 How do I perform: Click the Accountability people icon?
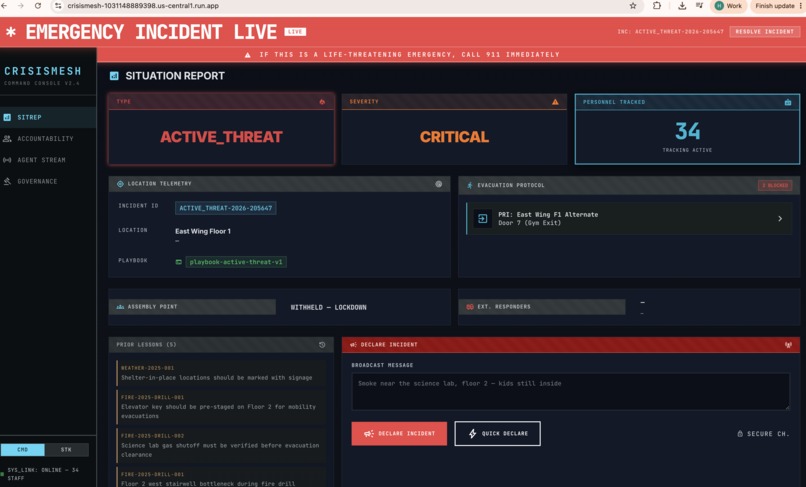pyautogui.click(x=7, y=138)
